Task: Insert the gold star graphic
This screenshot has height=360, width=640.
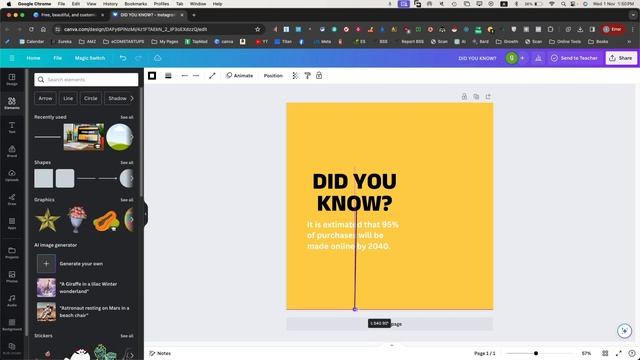Action: (x=47, y=220)
